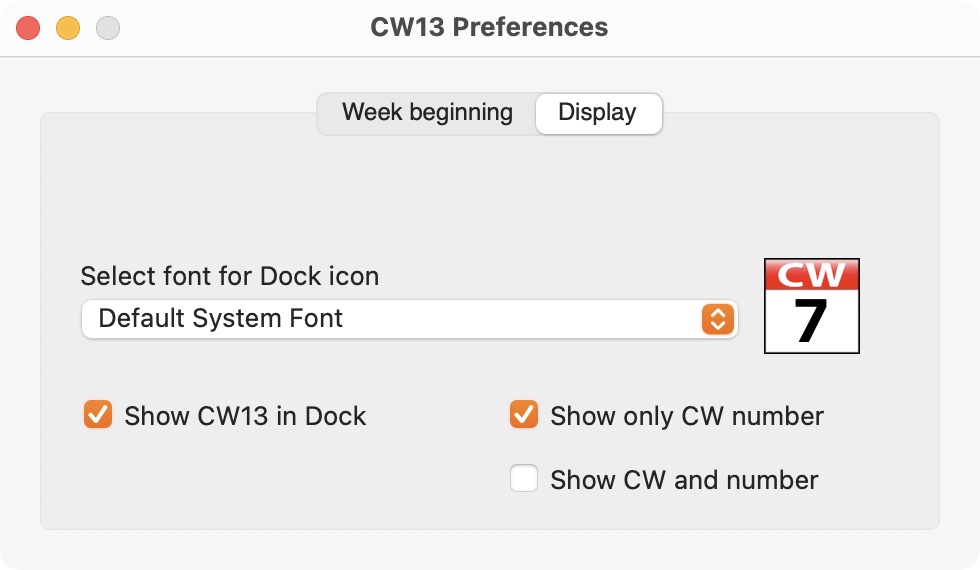The height and width of the screenshot is (570, 980).
Task: Disable the Show CW13 in Dock checkbox
Action: 98,414
